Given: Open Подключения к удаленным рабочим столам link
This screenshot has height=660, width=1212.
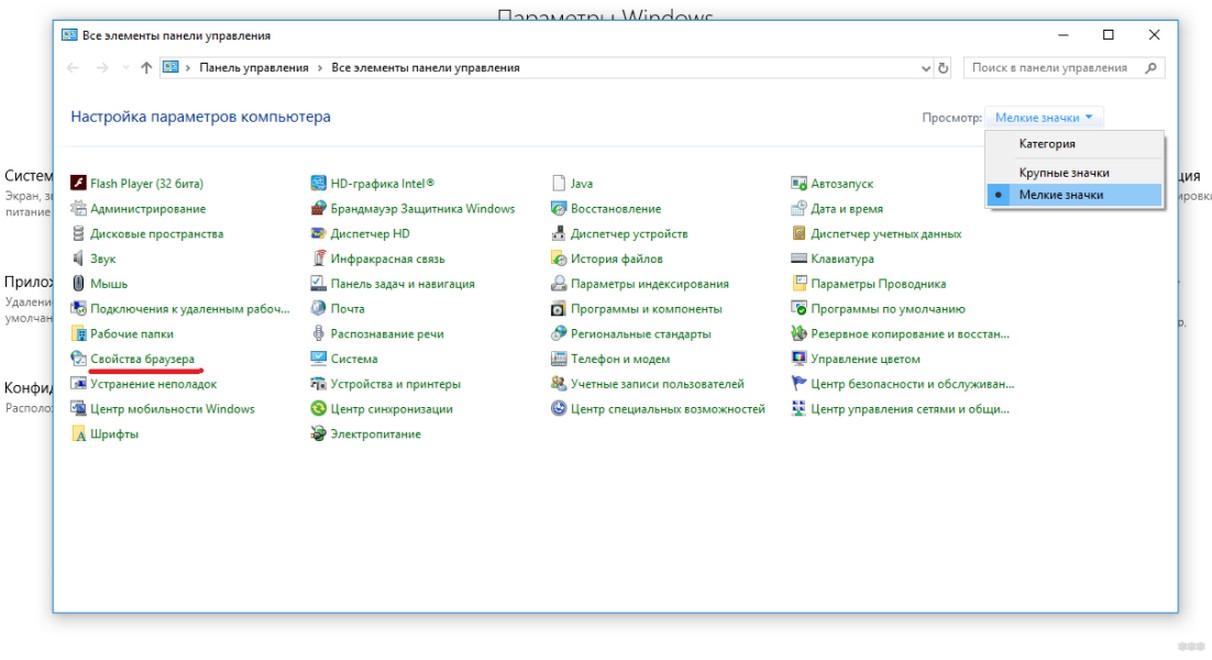Looking at the screenshot, I should coord(190,309).
